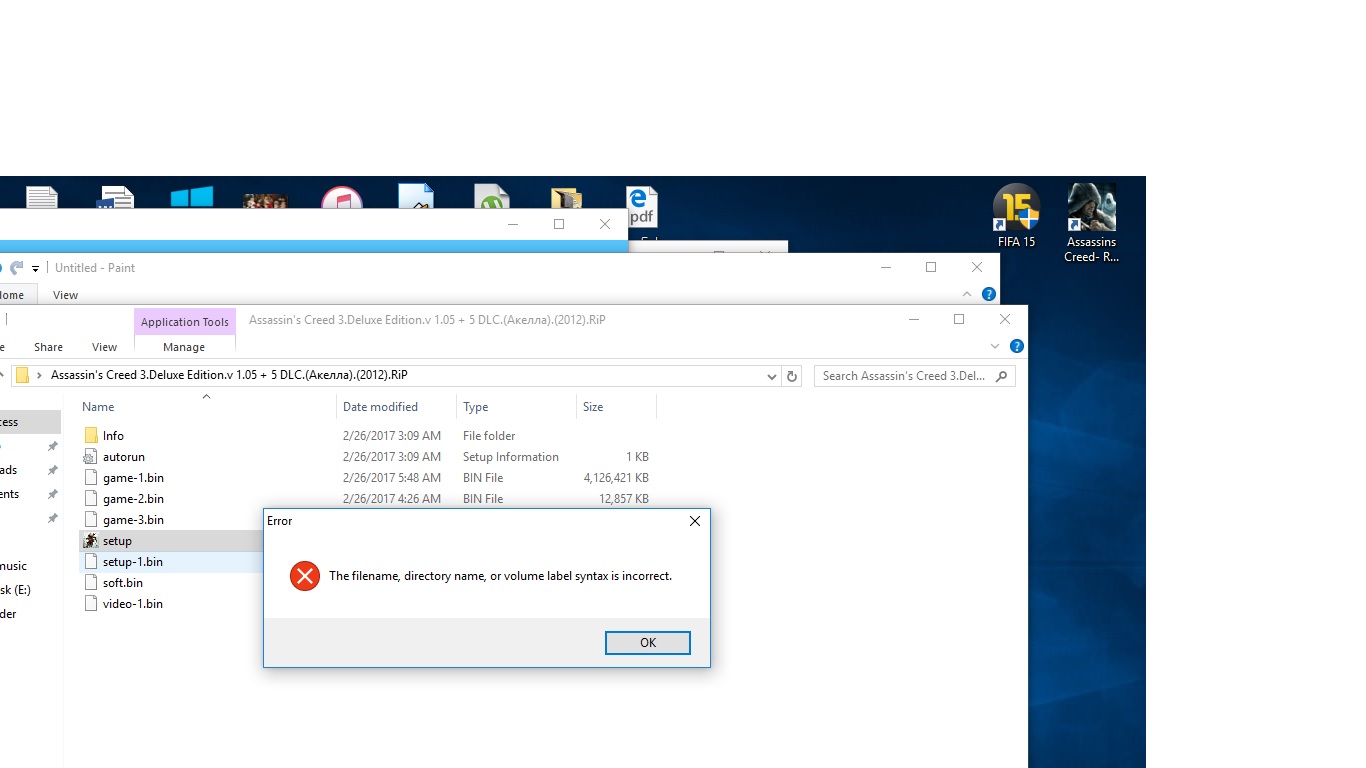Image resolution: width=1366 pixels, height=768 pixels.
Task: Click the breadcrumb arrow before the folder name
Action: (x=40, y=376)
